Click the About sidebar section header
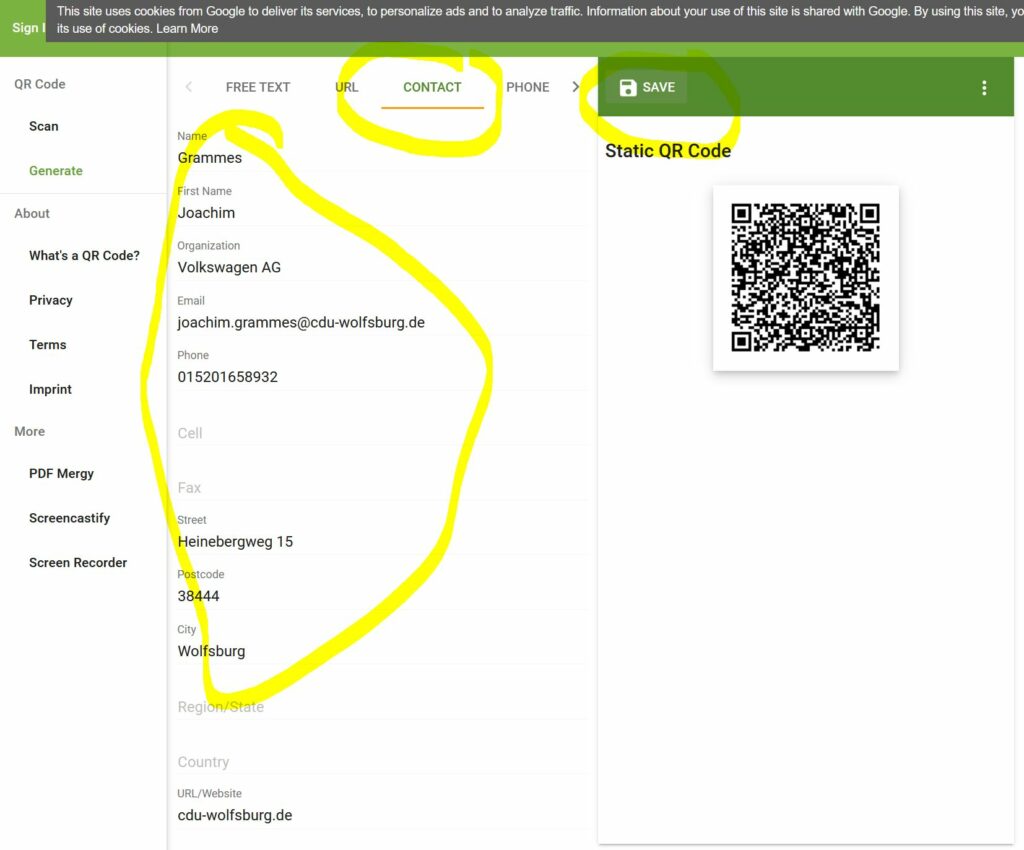 click(x=32, y=213)
